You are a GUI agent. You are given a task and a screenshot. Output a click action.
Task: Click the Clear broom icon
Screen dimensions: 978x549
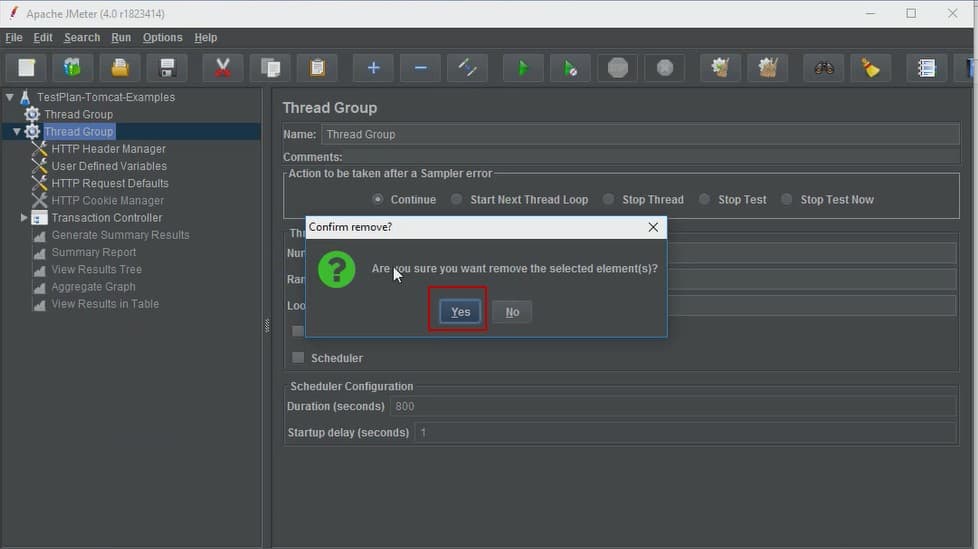pos(871,68)
